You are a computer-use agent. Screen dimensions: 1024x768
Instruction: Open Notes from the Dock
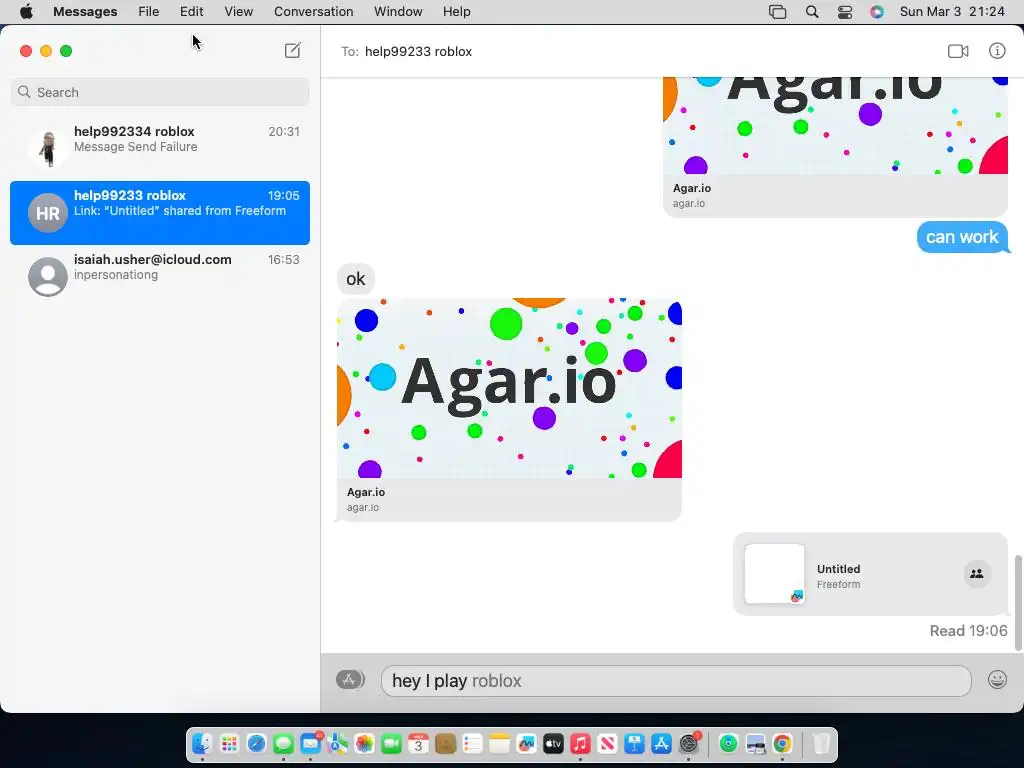499,744
